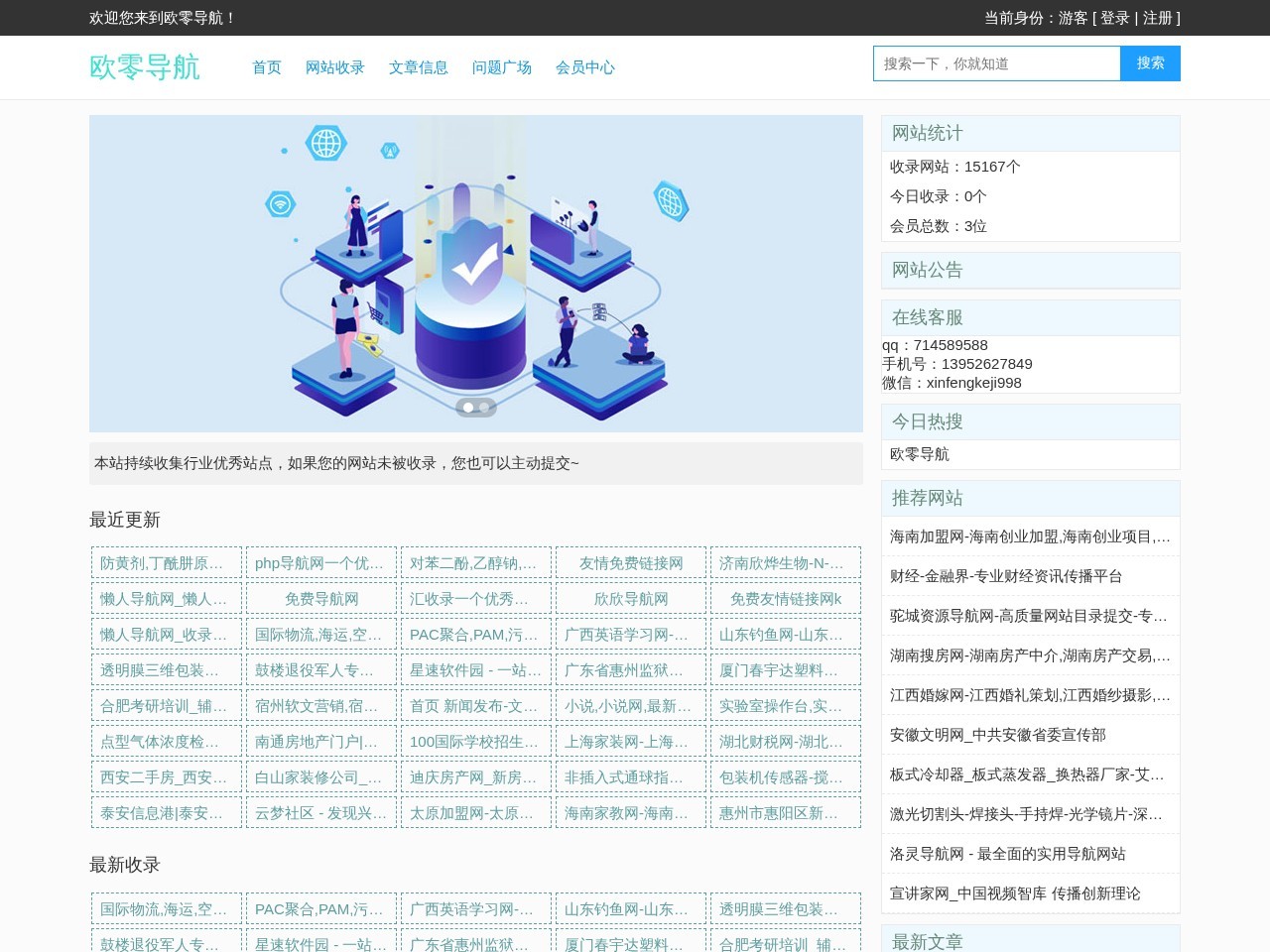This screenshot has width=1270, height=952.
Task: Click the 登录 link in header
Action: click(1114, 18)
